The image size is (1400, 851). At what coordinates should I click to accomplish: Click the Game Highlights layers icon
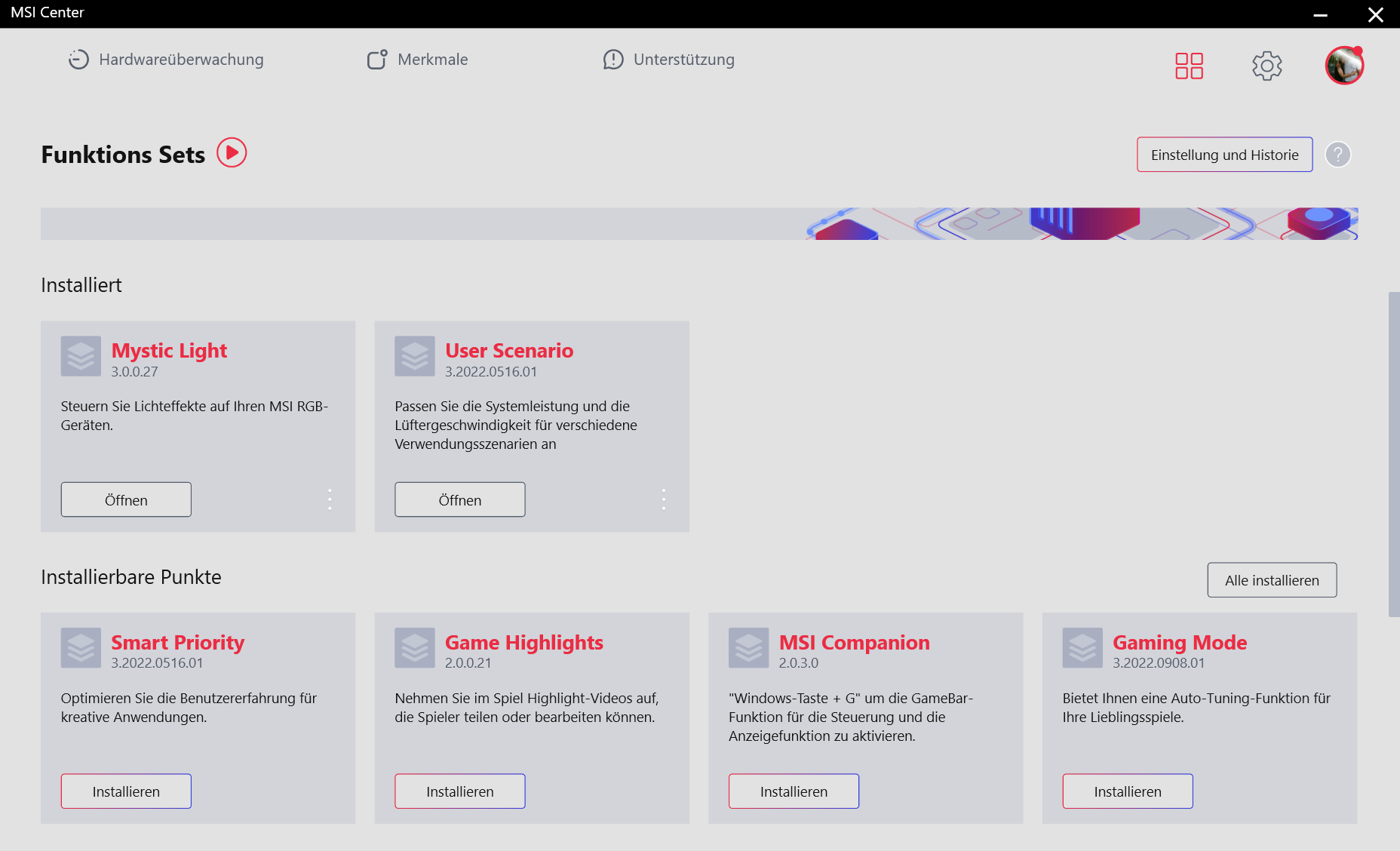(415, 648)
